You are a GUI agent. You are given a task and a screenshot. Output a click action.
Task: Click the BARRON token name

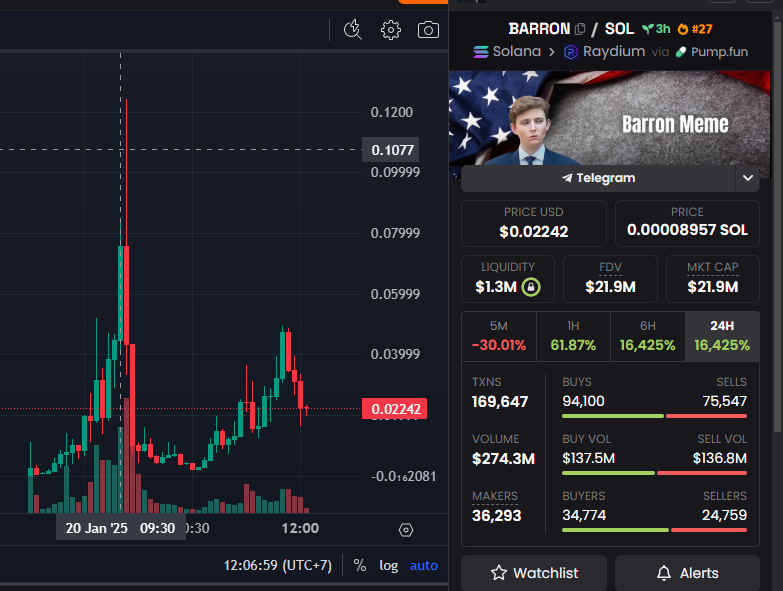coord(539,29)
